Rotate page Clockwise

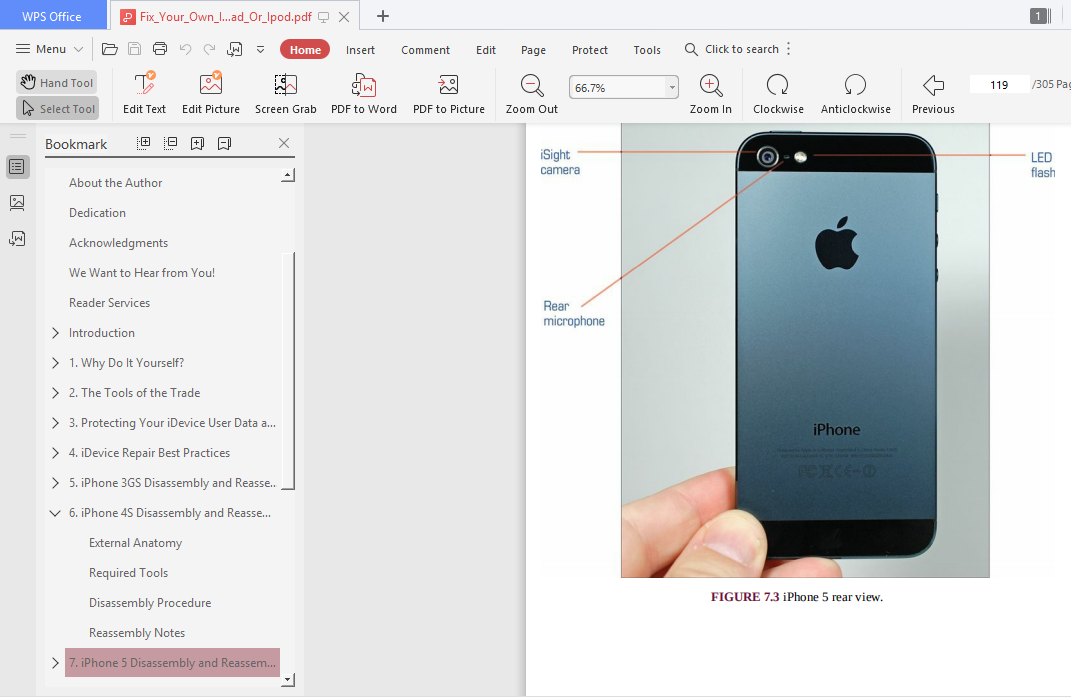coord(778,93)
